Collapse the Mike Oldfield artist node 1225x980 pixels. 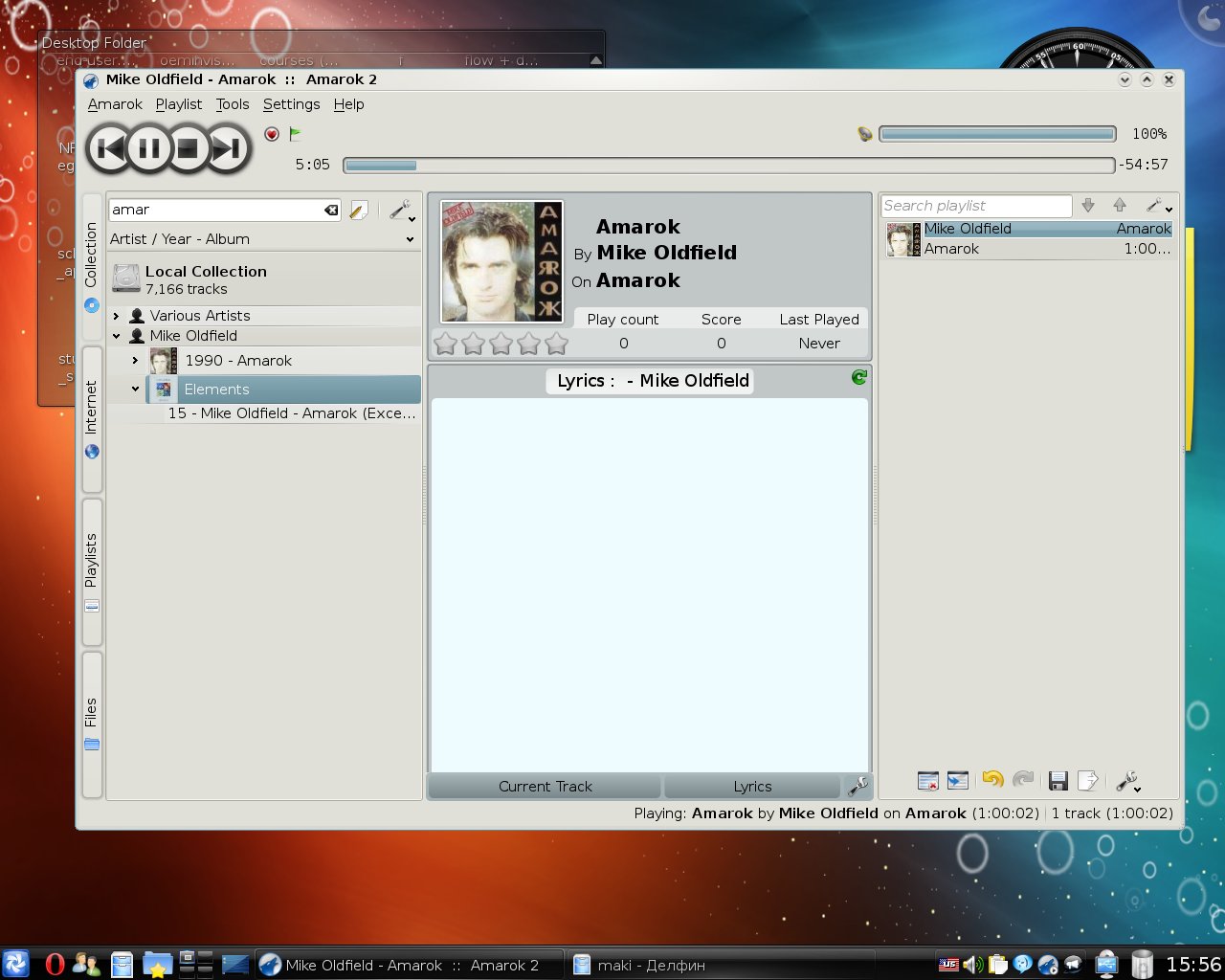(116, 336)
